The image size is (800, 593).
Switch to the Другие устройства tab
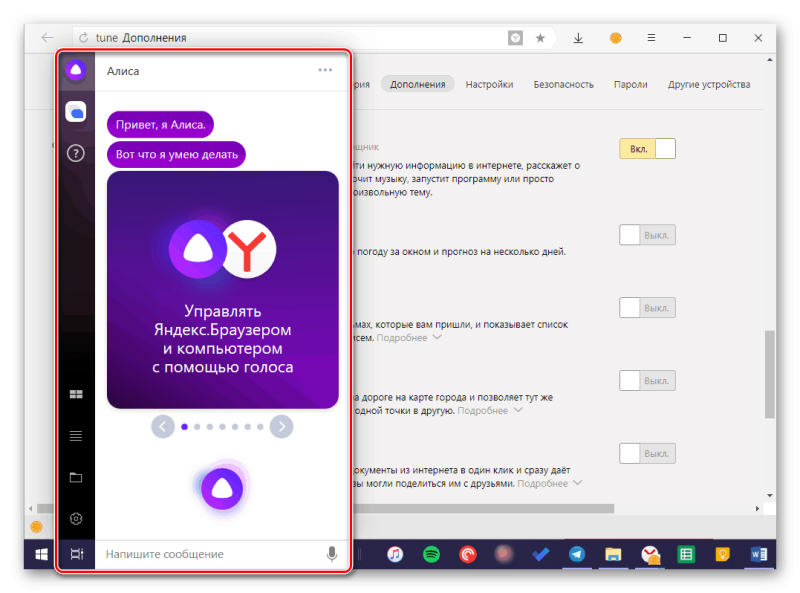point(709,84)
